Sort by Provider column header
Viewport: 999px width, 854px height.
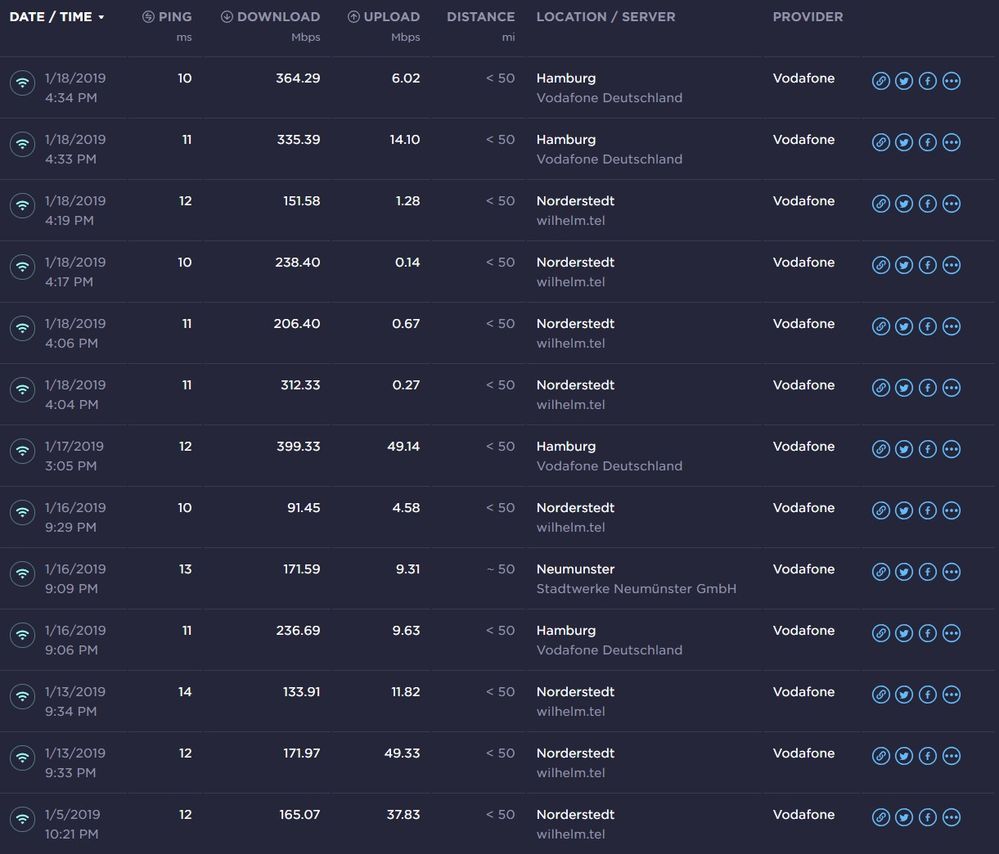(807, 17)
